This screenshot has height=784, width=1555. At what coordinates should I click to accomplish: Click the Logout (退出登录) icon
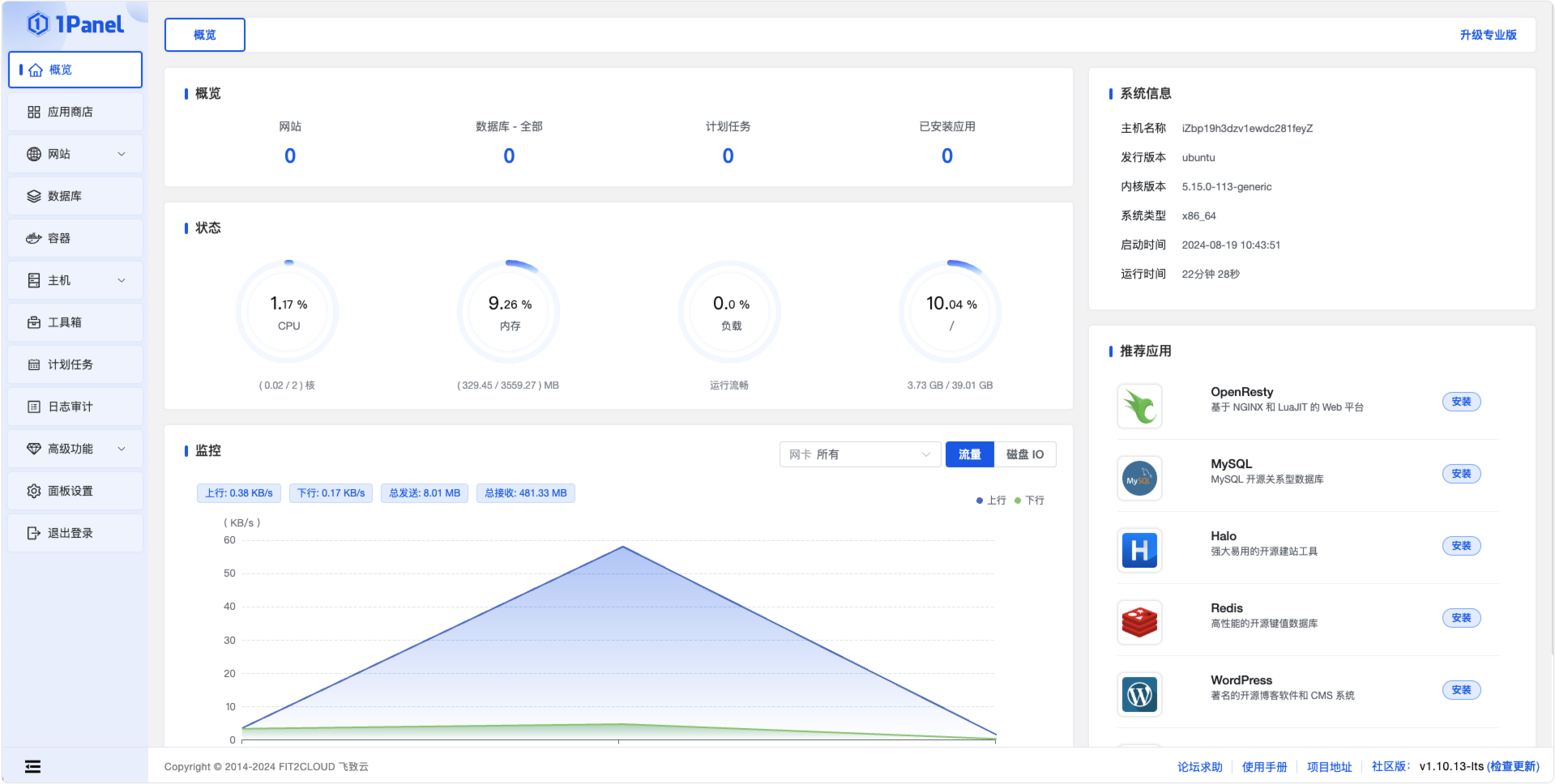34,533
